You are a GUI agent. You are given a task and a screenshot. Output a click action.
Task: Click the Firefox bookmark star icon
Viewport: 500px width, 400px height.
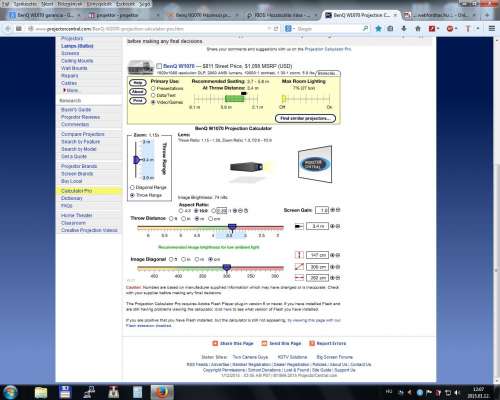coord(378,29)
